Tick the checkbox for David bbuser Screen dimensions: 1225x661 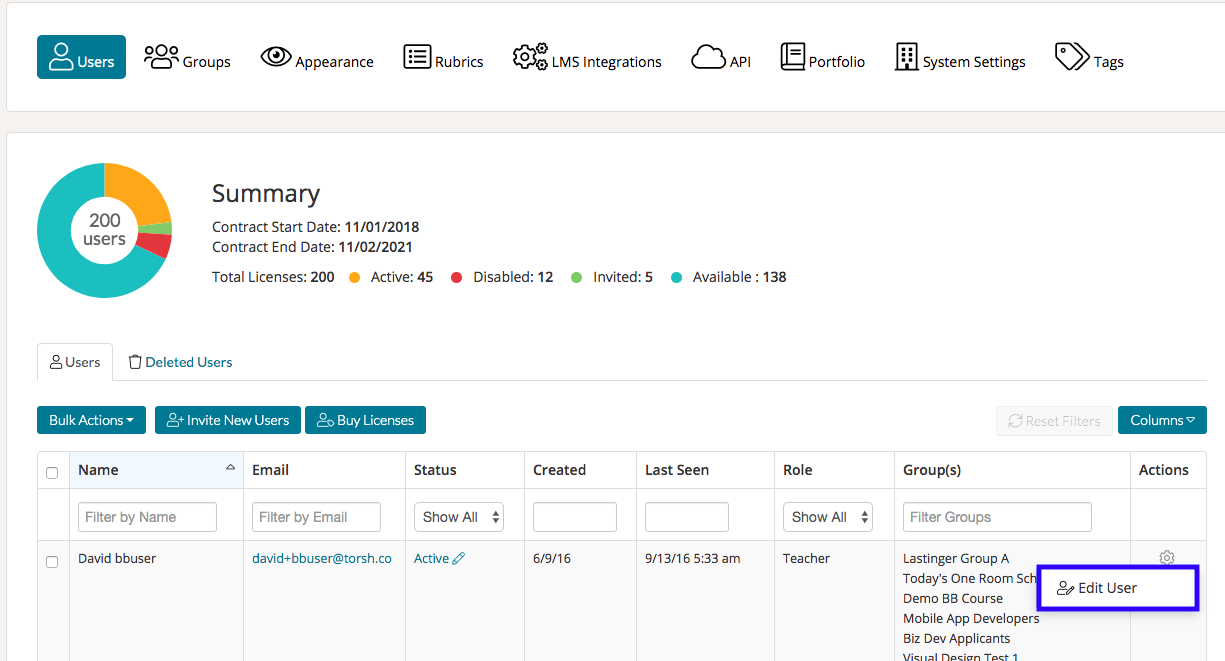point(52,562)
